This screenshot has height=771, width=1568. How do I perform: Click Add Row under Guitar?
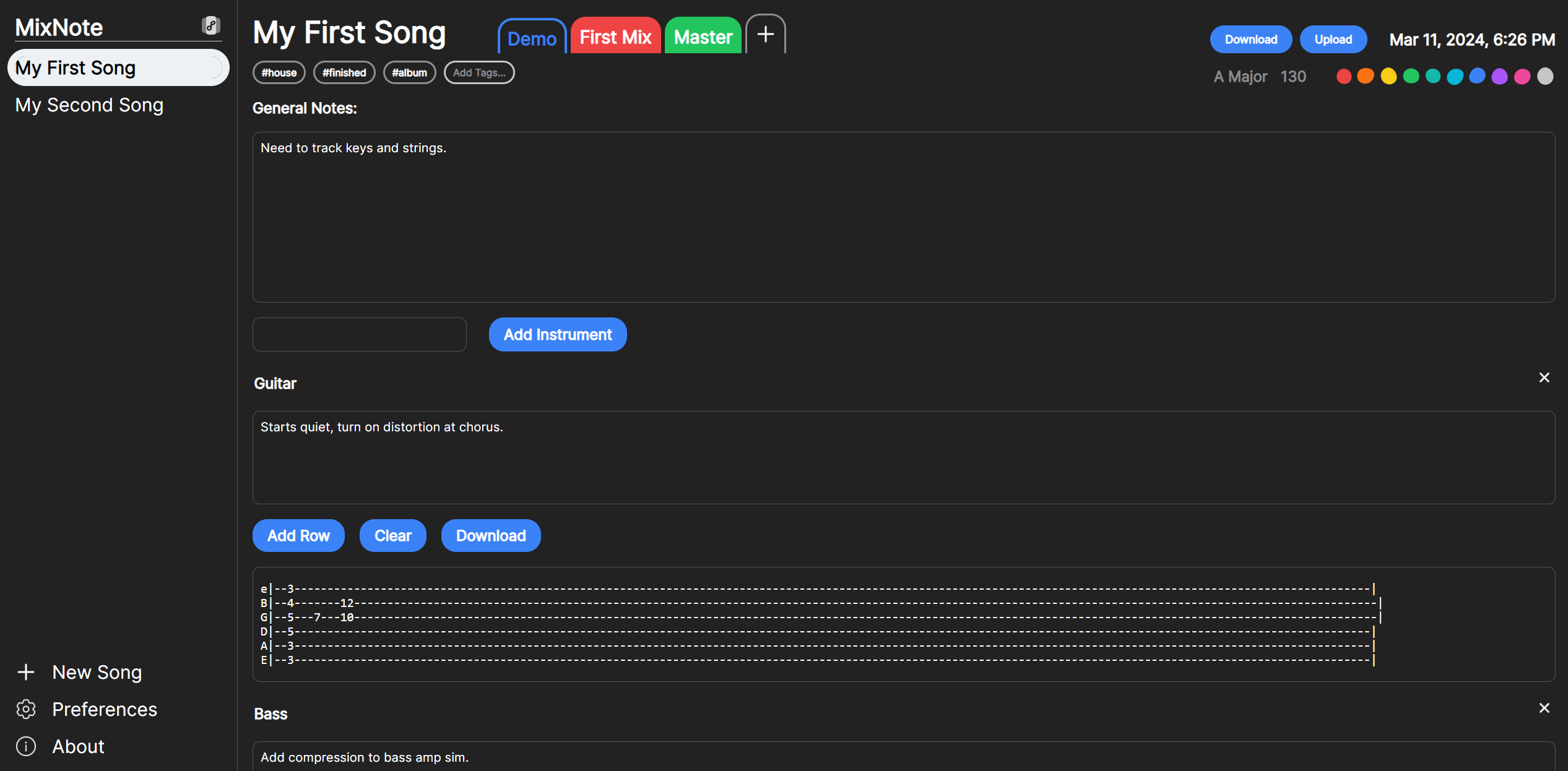(298, 536)
